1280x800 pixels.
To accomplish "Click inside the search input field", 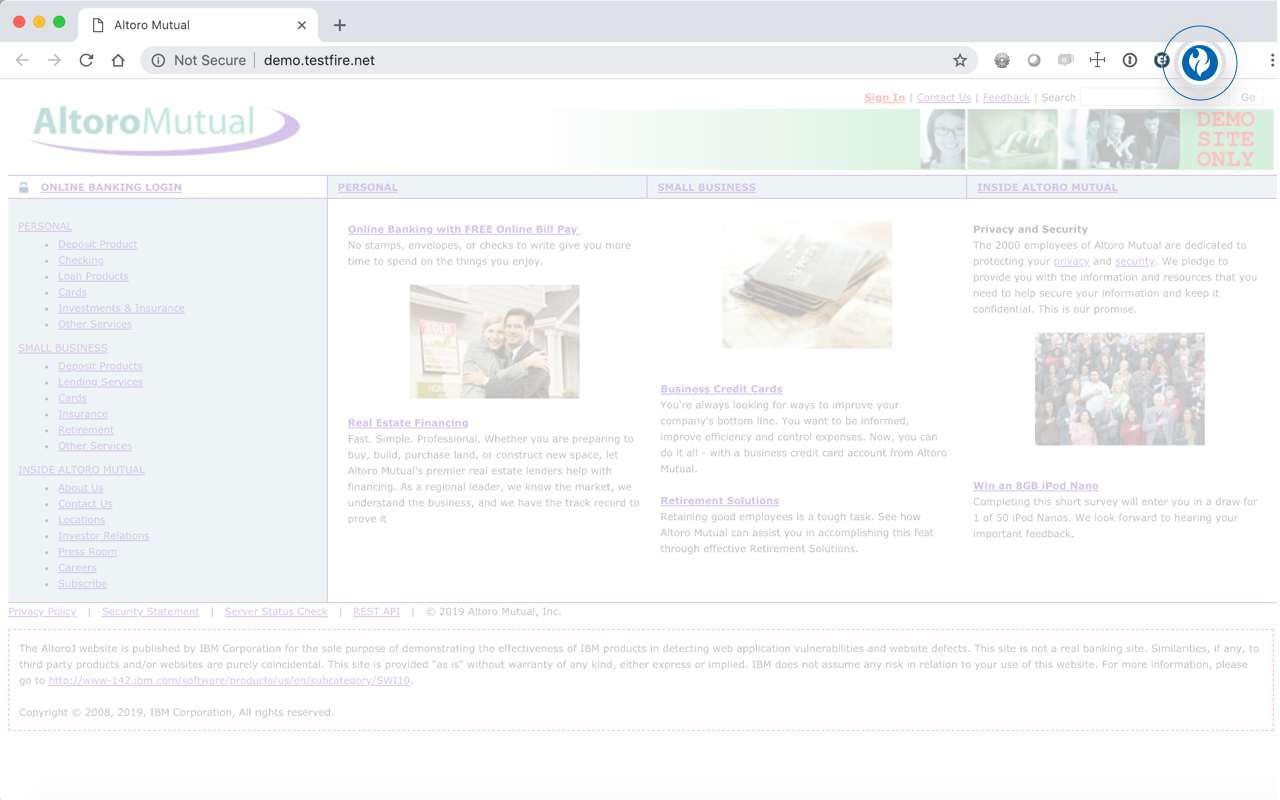I will coord(1155,97).
